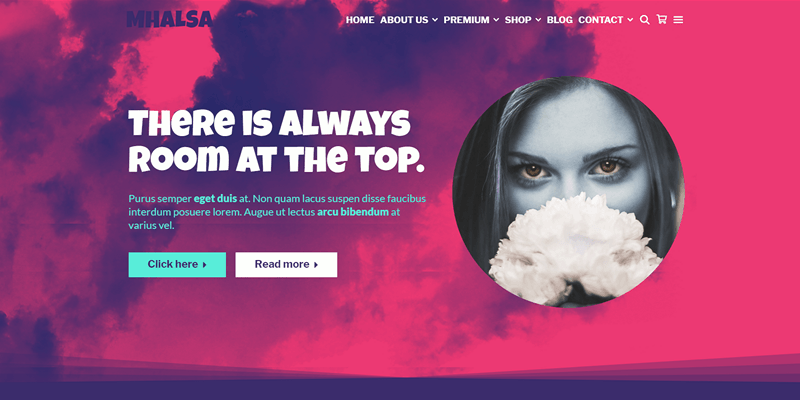This screenshot has height=400, width=800.
Task: Click the turquoise Click here button
Action: [x=177, y=264]
